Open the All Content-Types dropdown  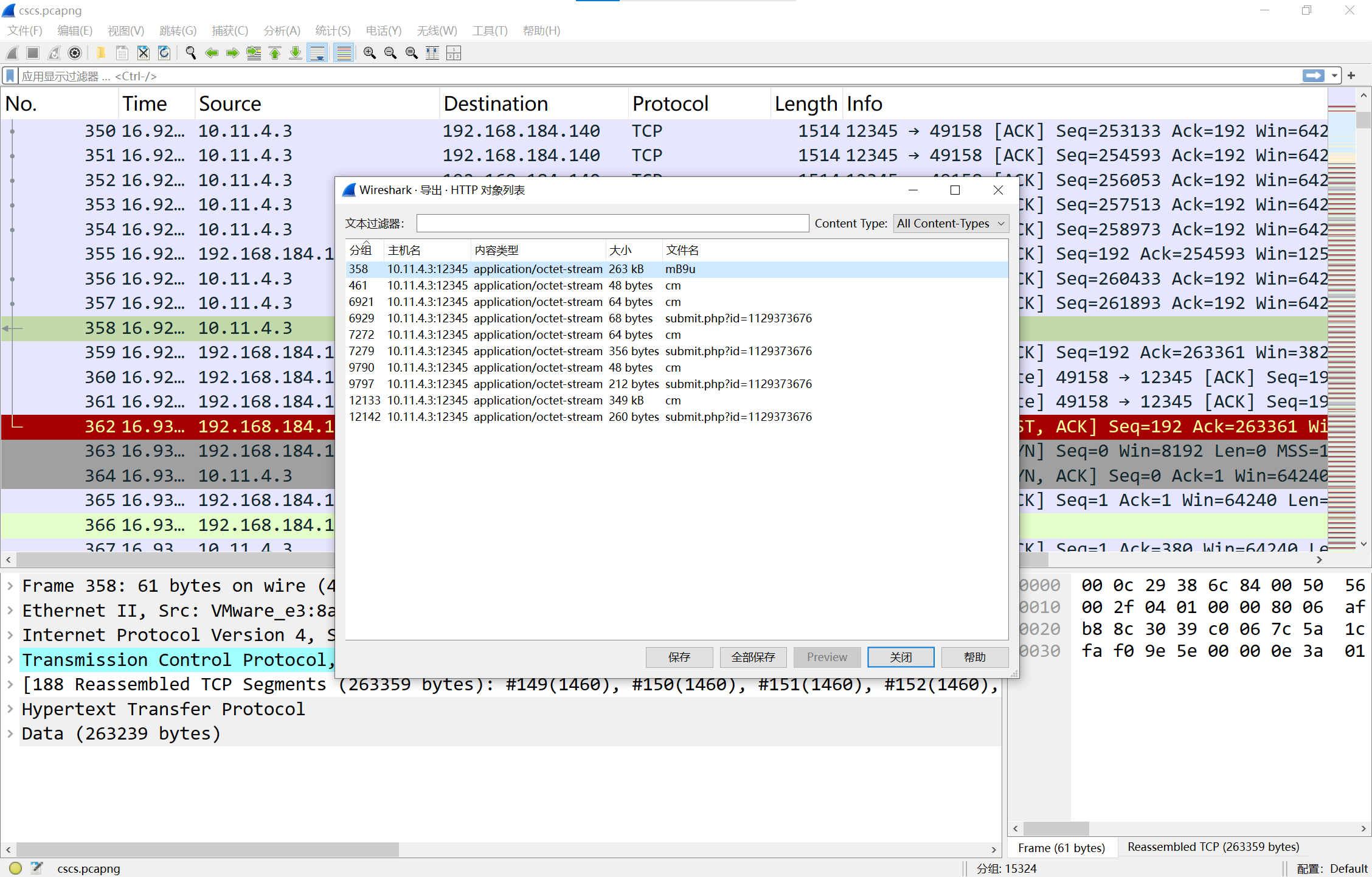951,224
